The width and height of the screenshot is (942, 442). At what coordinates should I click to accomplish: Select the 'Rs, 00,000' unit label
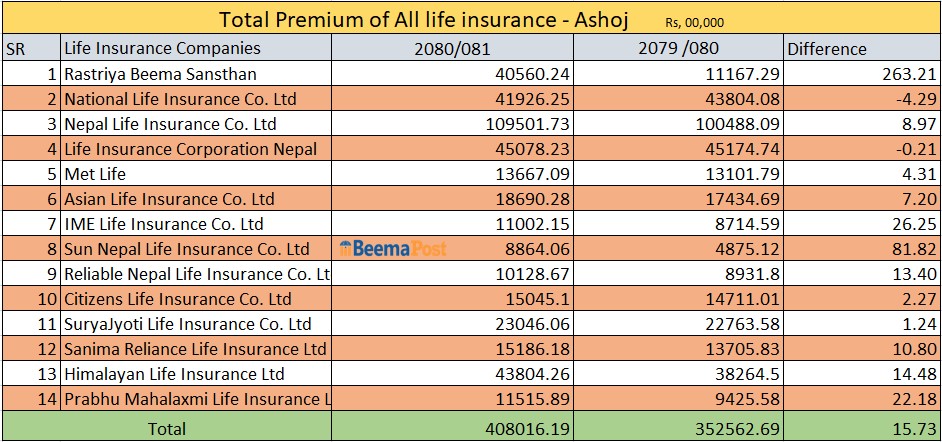(x=693, y=22)
